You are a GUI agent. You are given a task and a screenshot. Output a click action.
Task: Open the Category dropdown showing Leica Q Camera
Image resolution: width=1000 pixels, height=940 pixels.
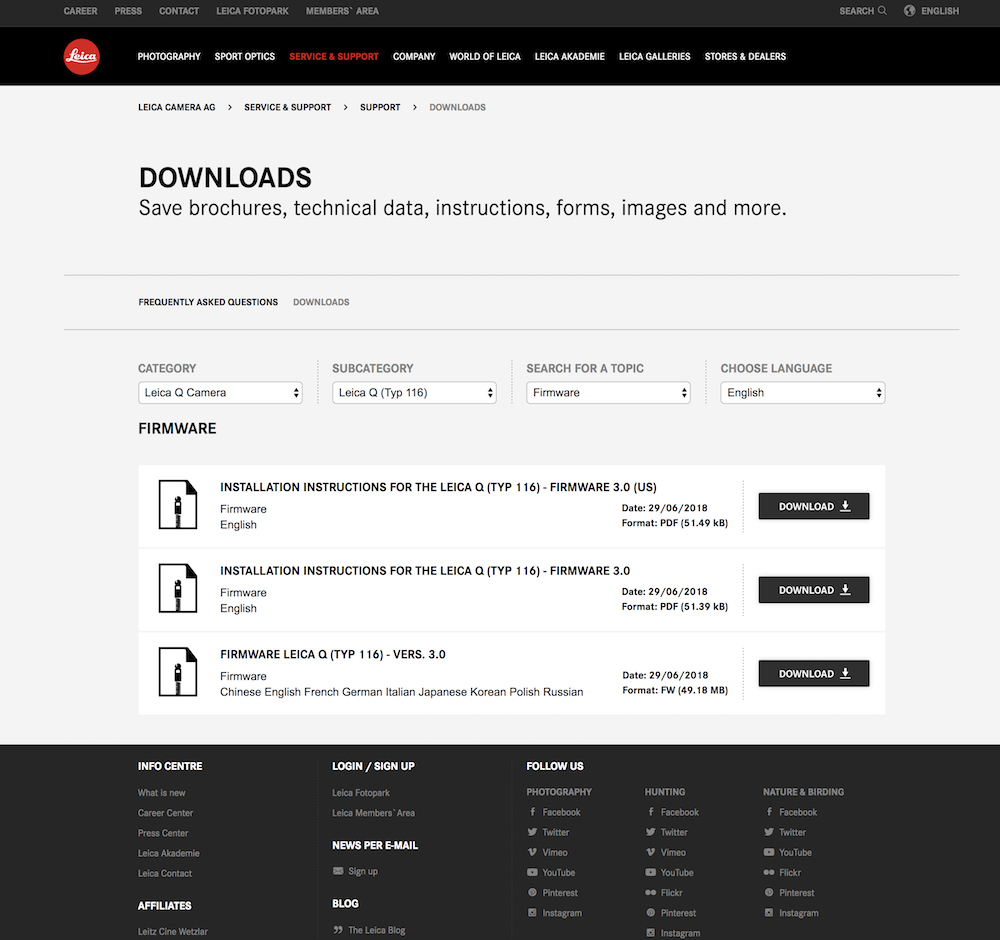220,393
